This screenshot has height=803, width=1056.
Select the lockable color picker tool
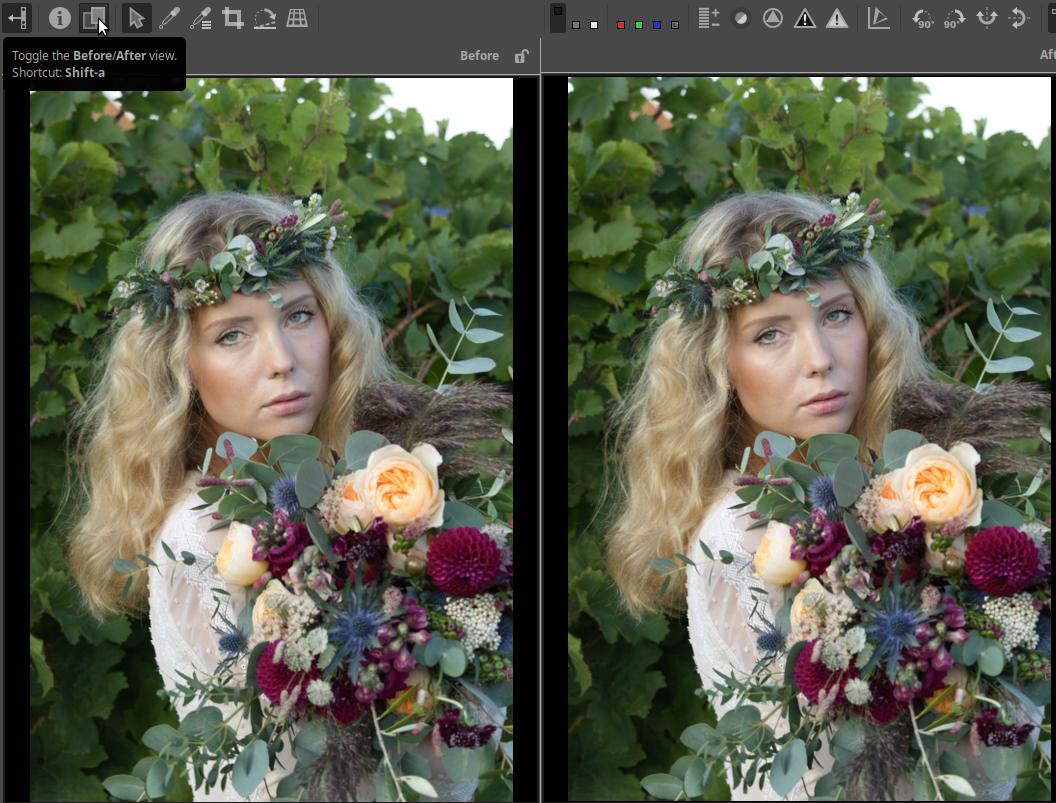(x=201, y=18)
